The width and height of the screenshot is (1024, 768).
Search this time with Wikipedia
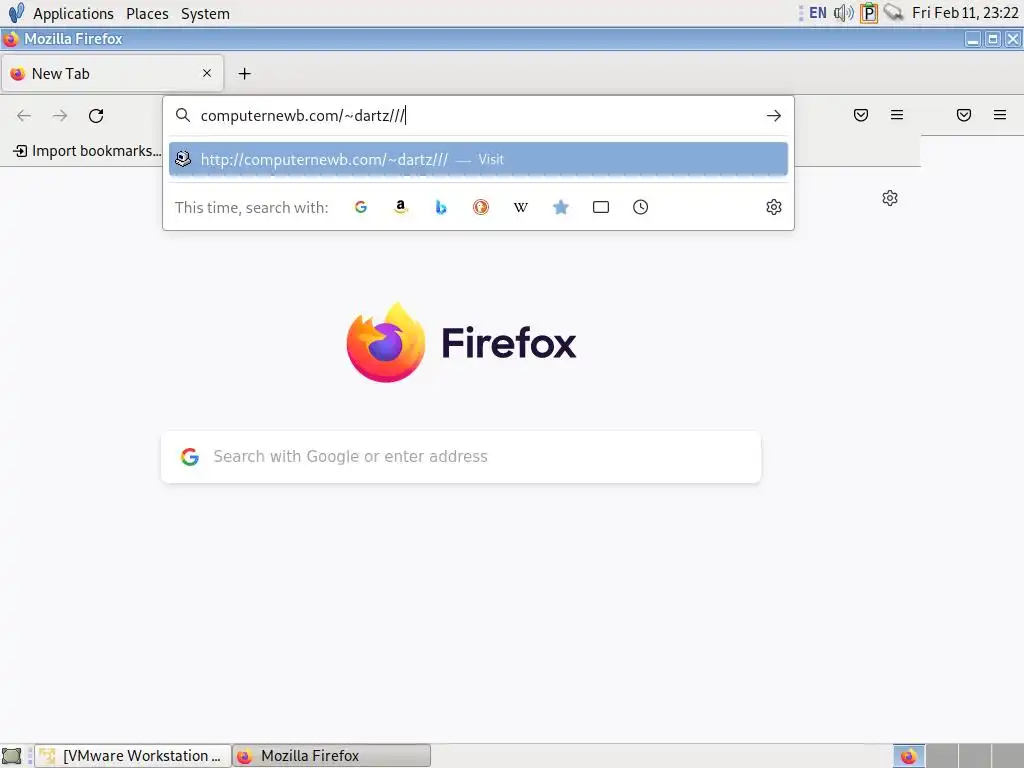click(520, 207)
